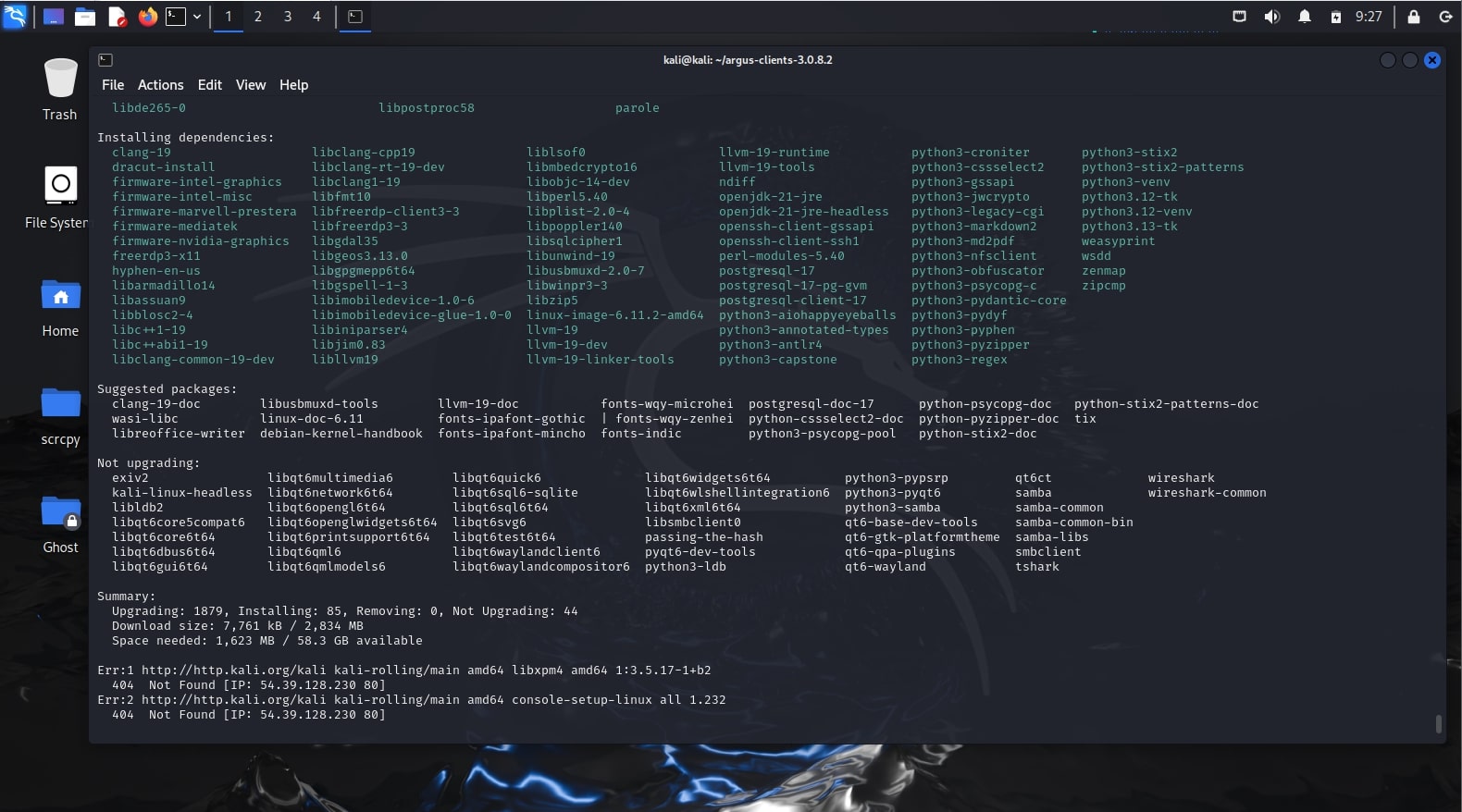Image resolution: width=1462 pixels, height=812 pixels.
Task: Show notifications via the bell icon
Action: 1305,17
